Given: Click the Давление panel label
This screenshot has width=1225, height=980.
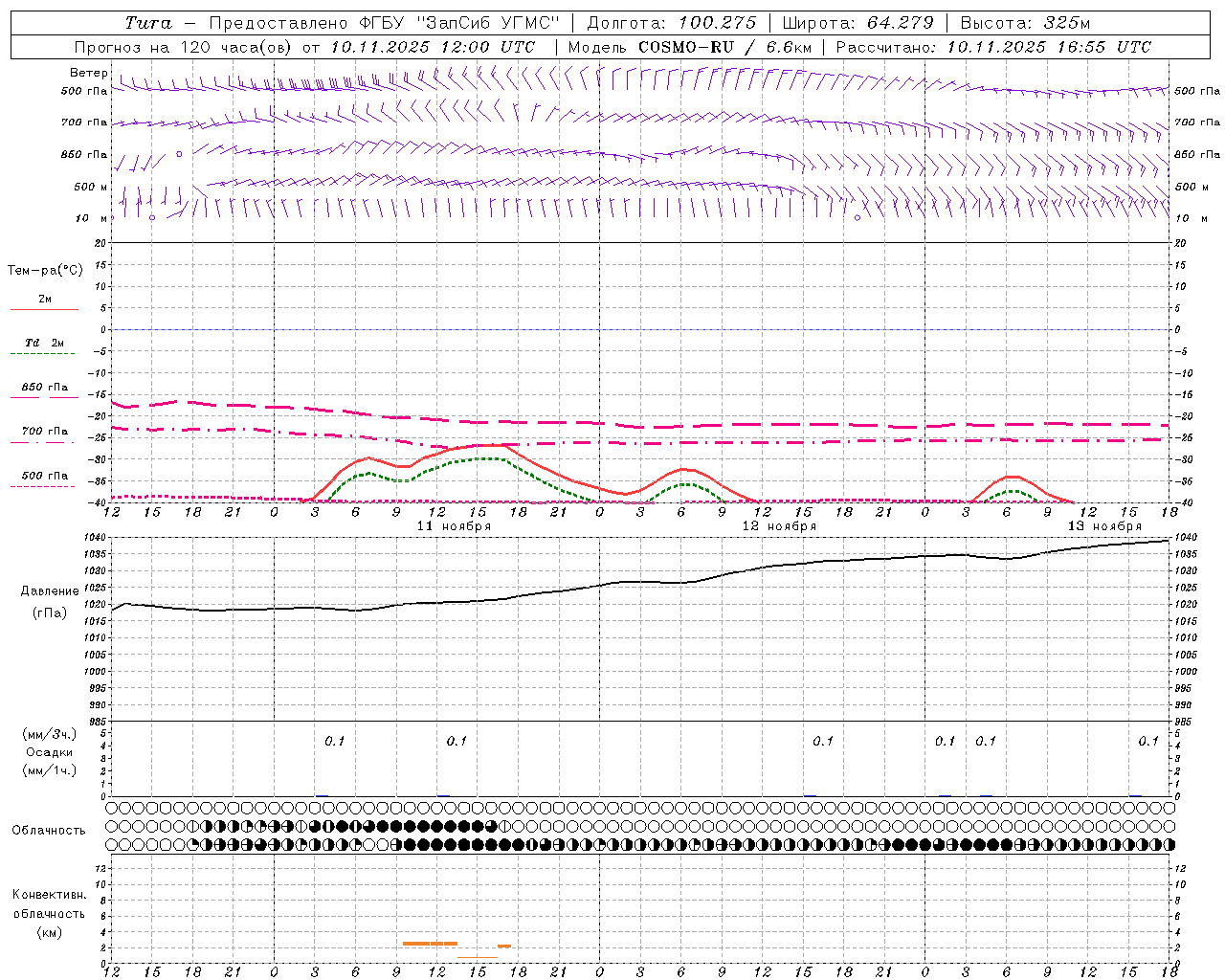Looking at the screenshot, I should click(x=49, y=591).
